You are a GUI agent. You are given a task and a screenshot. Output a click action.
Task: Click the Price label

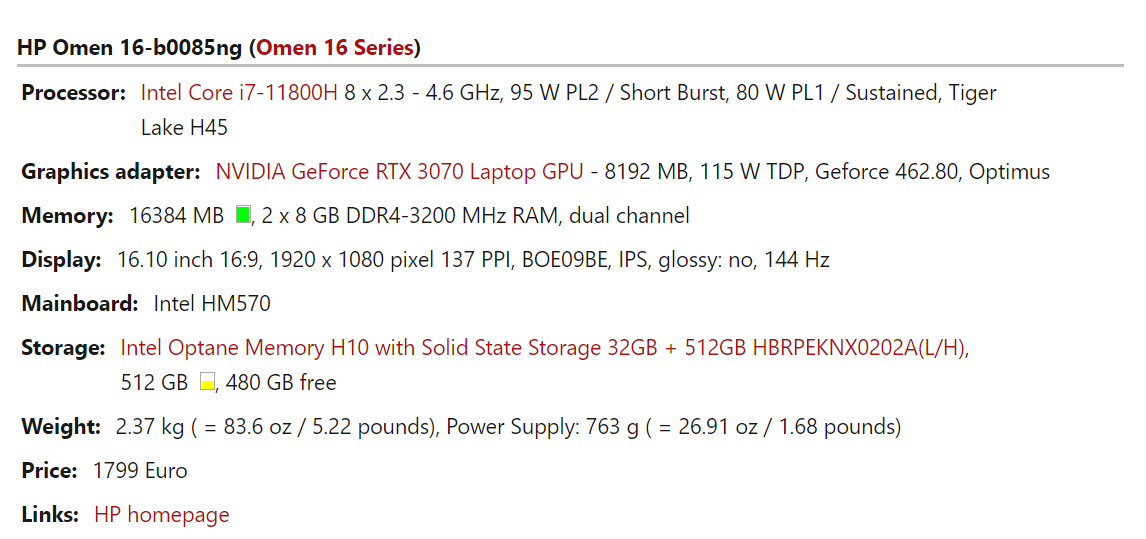tap(49, 470)
